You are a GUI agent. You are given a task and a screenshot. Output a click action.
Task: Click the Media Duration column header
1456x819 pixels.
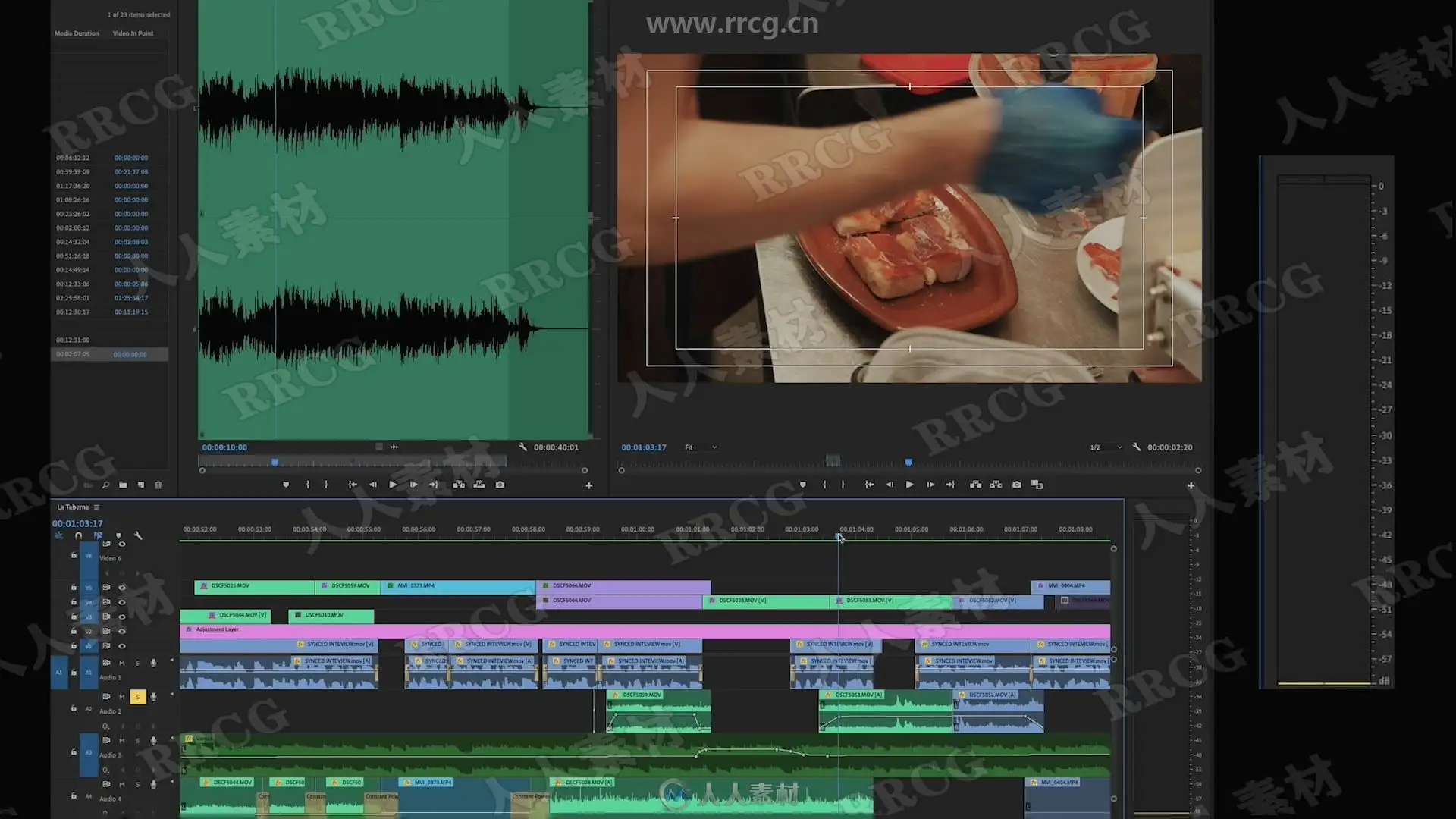[x=77, y=33]
